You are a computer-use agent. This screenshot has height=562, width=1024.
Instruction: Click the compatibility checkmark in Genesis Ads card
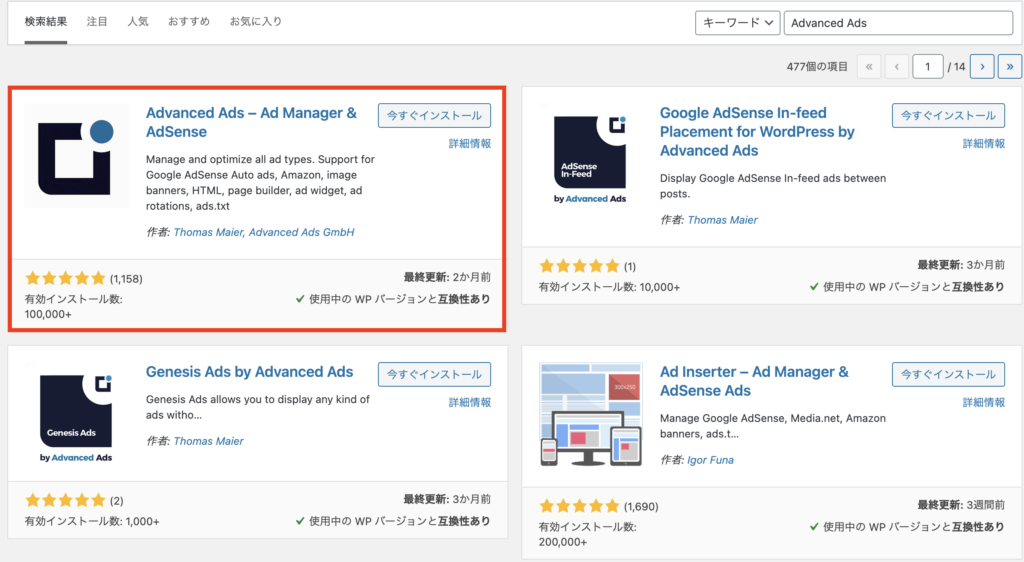[300, 521]
